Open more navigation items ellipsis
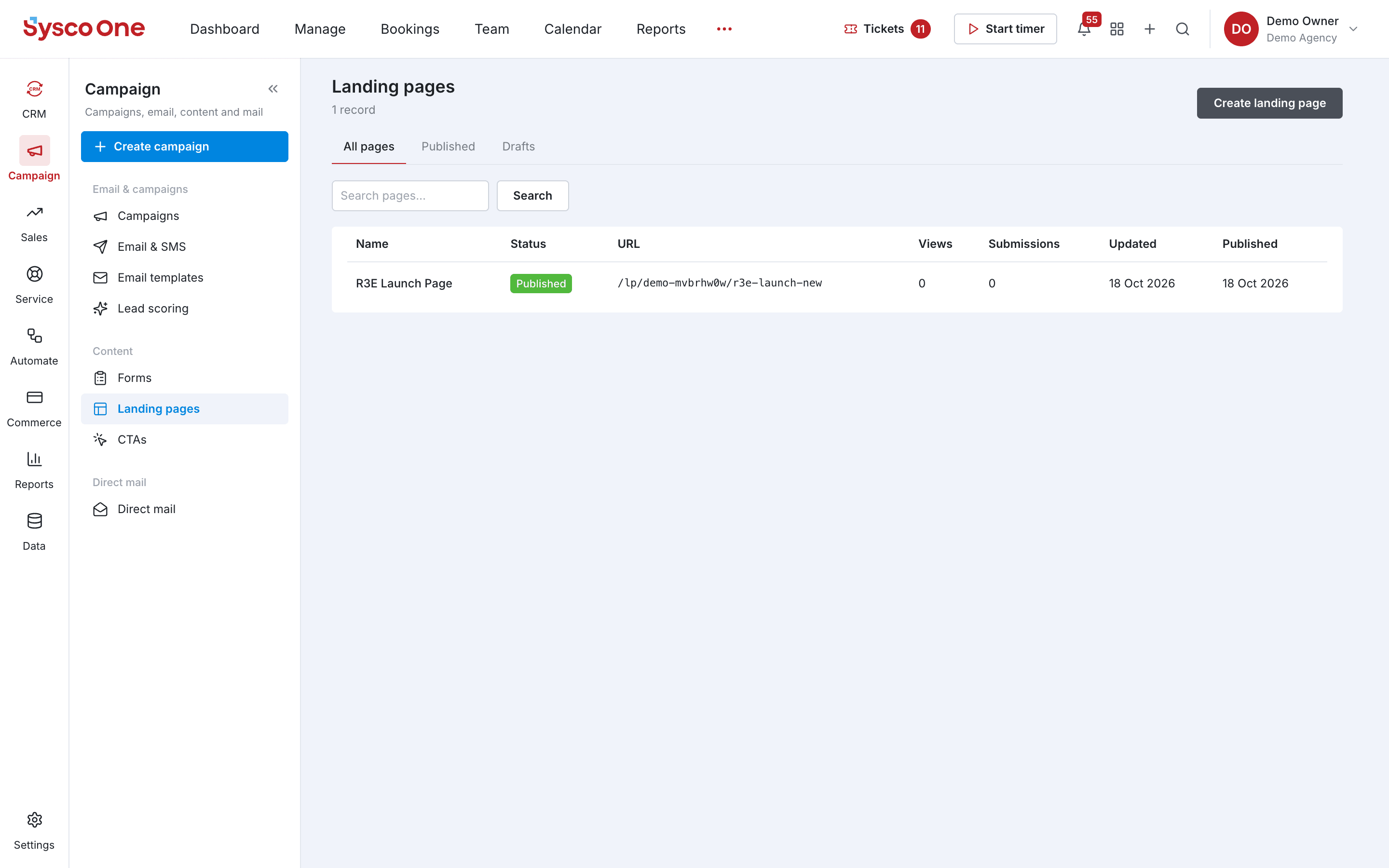The width and height of the screenshot is (1389, 868). click(x=724, y=29)
